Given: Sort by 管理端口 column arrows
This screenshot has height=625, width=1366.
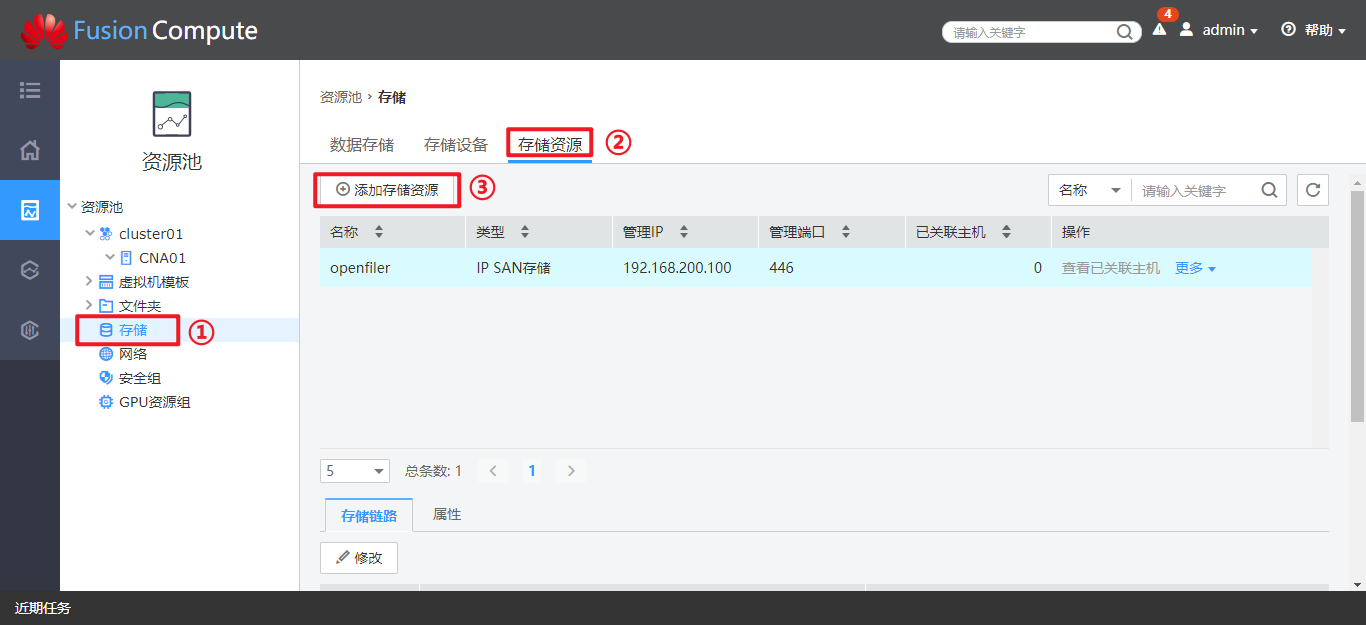Looking at the screenshot, I should [x=846, y=232].
